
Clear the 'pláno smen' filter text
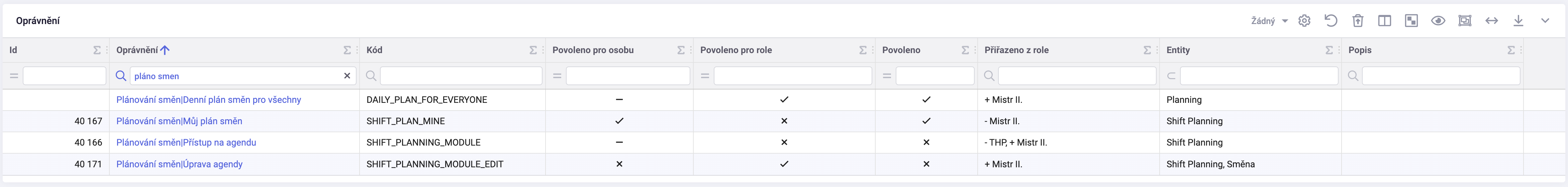tap(347, 76)
